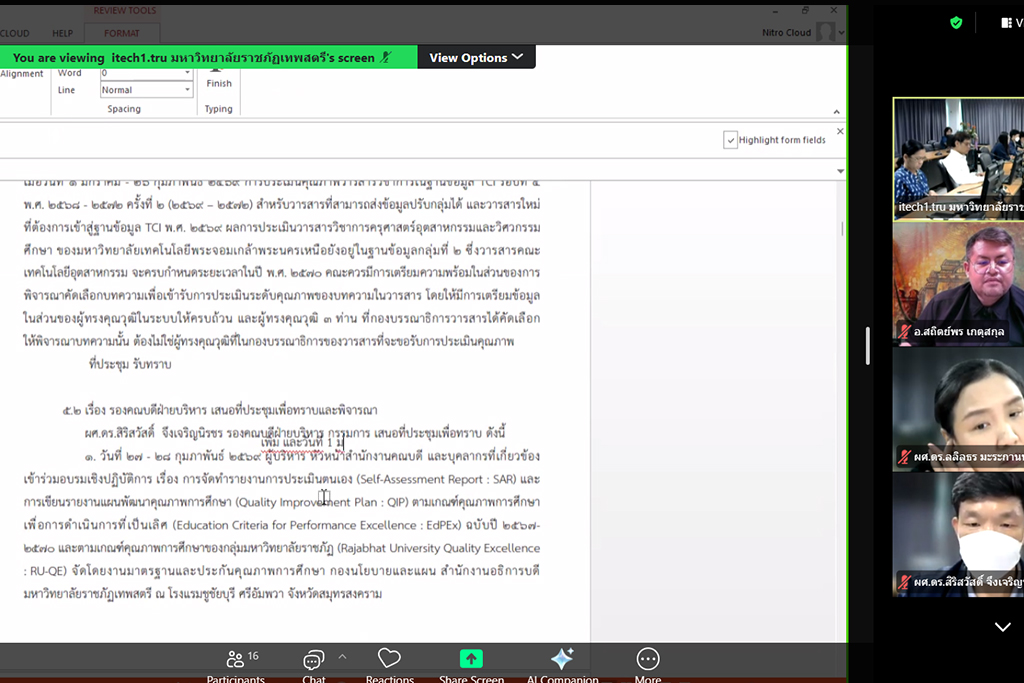Select the itech1.tru classroom video thumbnail

click(957, 158)
